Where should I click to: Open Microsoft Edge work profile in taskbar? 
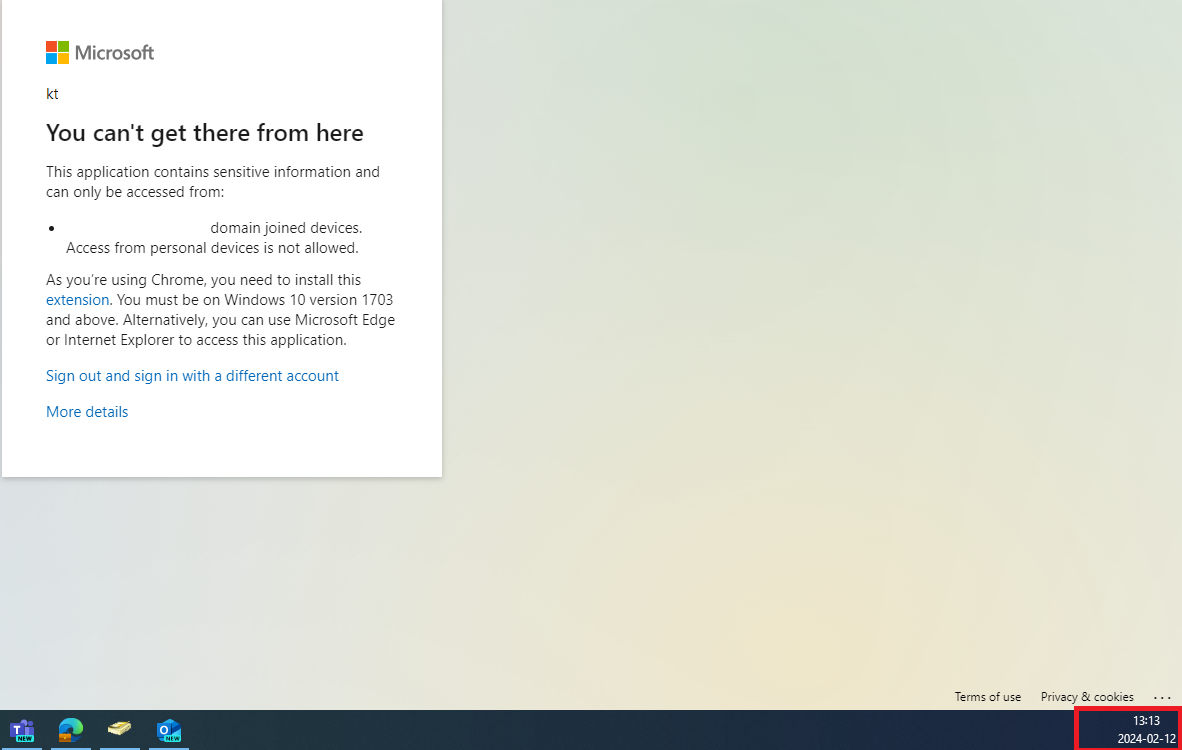pyautogui.click(x=71, y=730)
